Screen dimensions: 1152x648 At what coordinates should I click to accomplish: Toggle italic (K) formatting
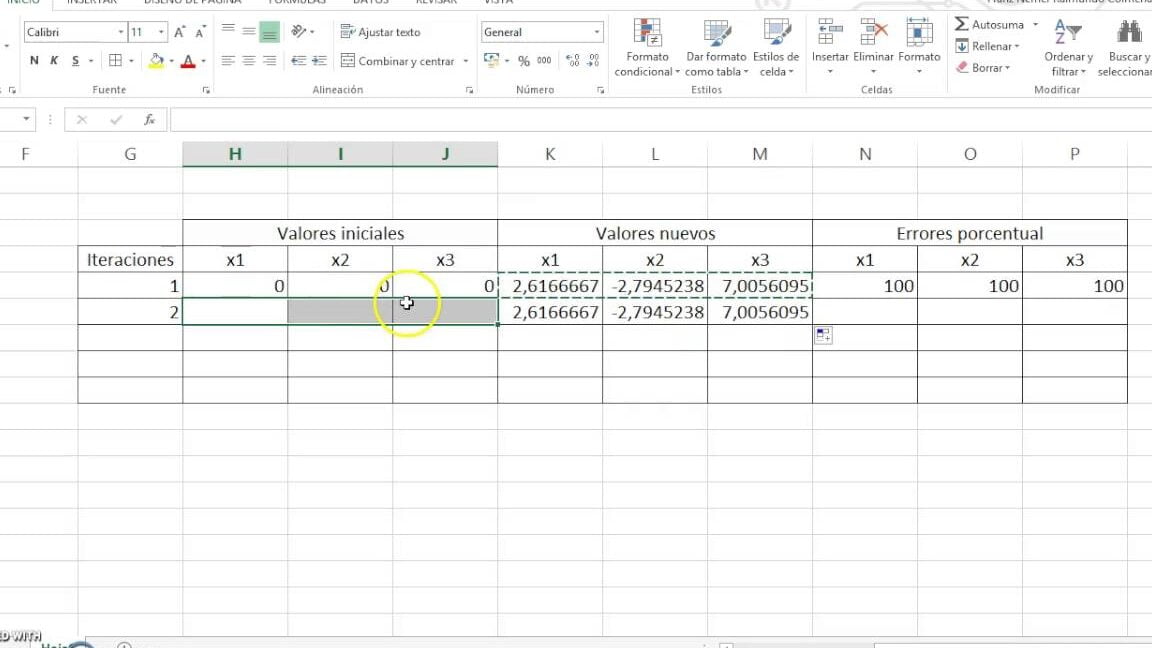tap(54, 61)
